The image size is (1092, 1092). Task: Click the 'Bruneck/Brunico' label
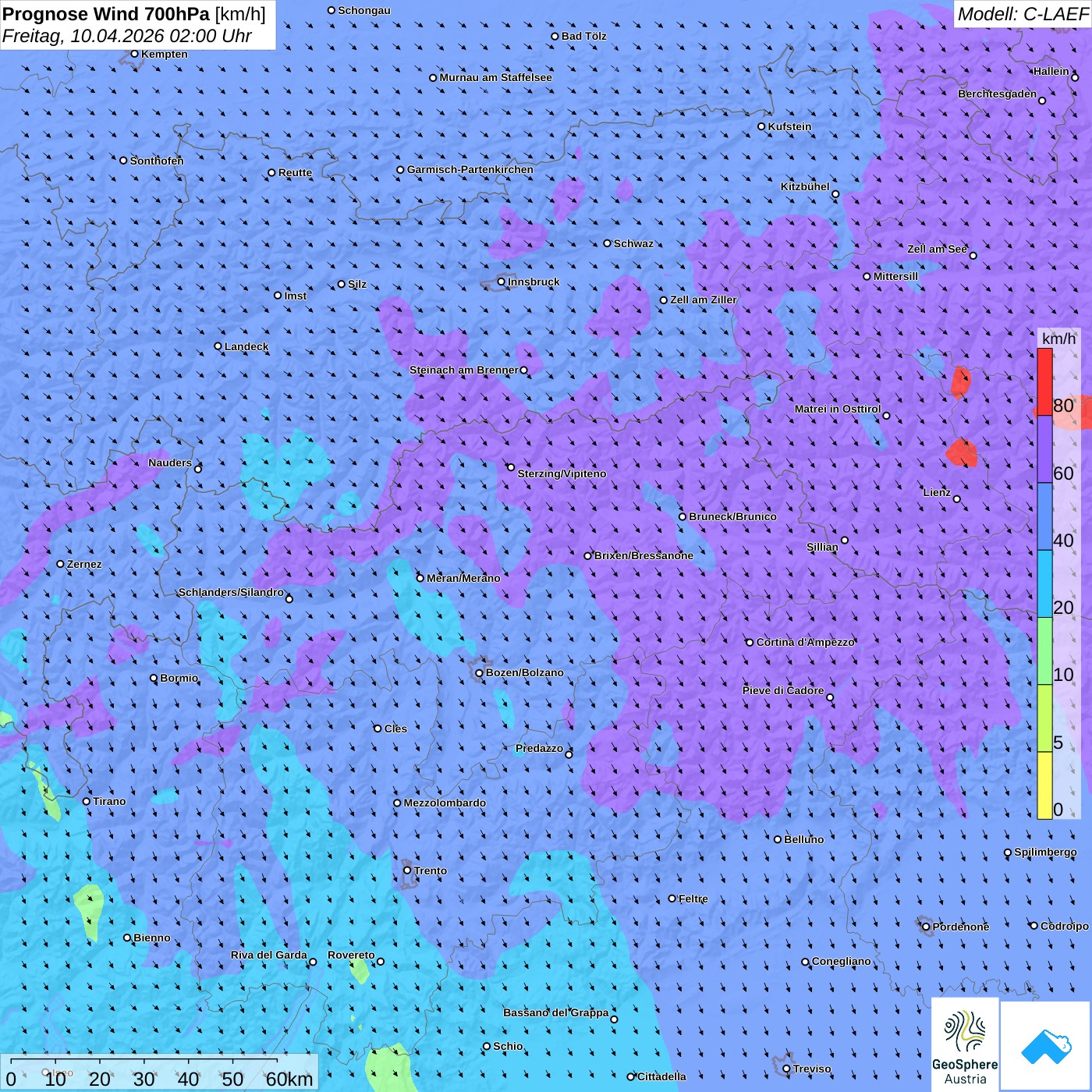[x=732, y=516]
